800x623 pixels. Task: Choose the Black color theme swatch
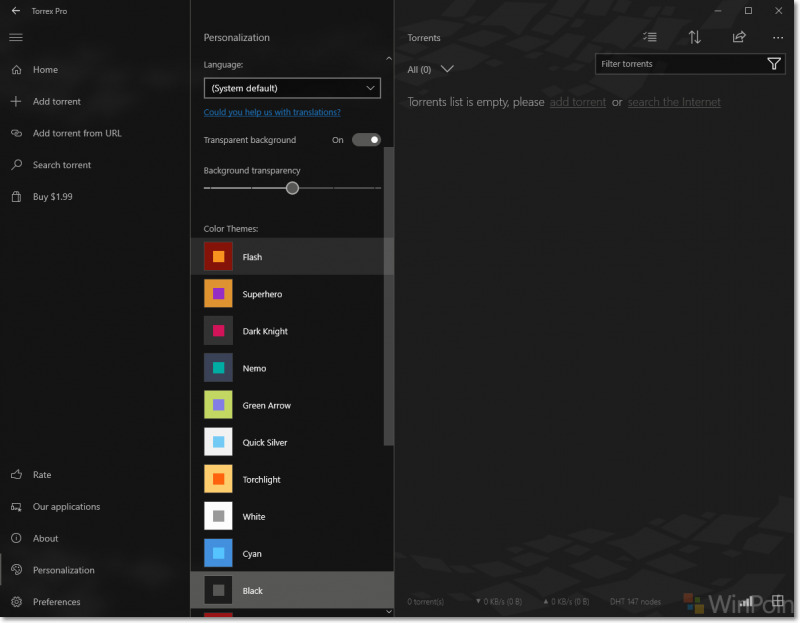pos(218,590)
